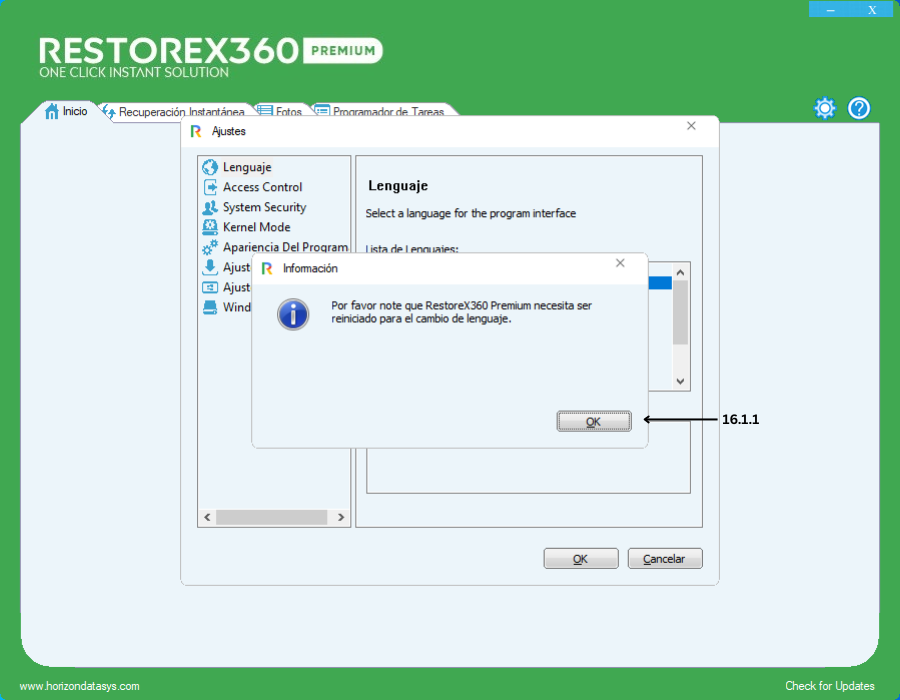The image size is (900, 700).
Task: Click OK at bottom of Ajustes window
Action: coord(580,559)
